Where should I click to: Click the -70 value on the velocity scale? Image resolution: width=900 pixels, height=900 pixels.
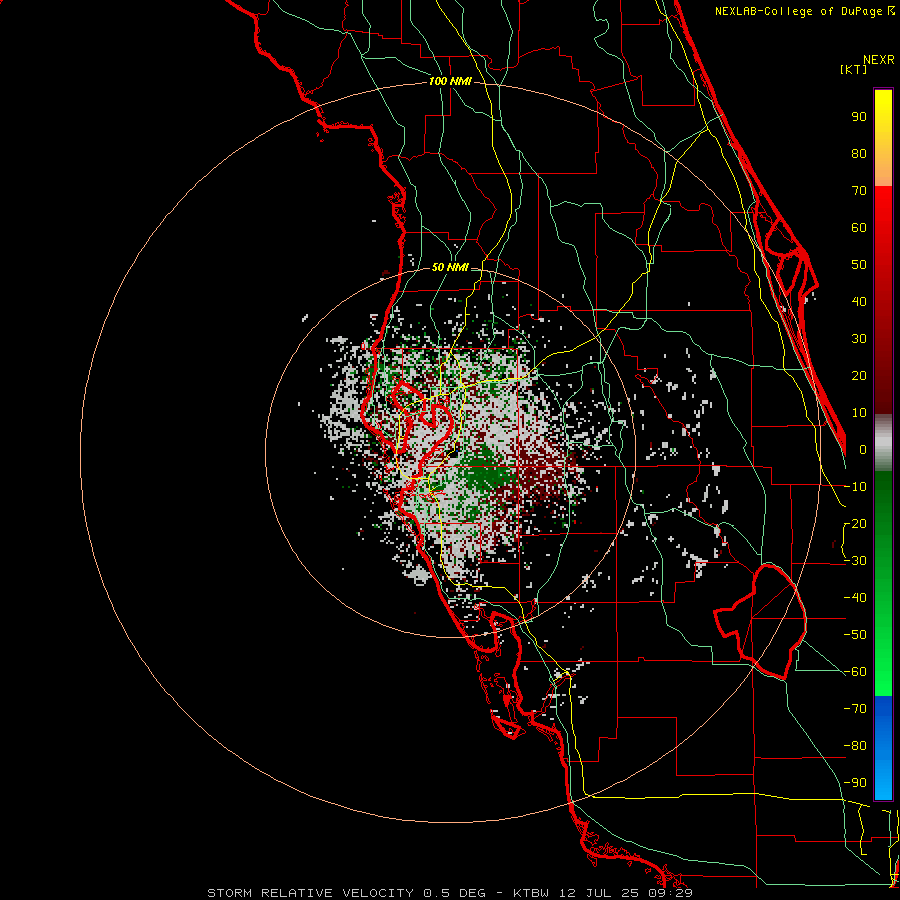[855, 709]
